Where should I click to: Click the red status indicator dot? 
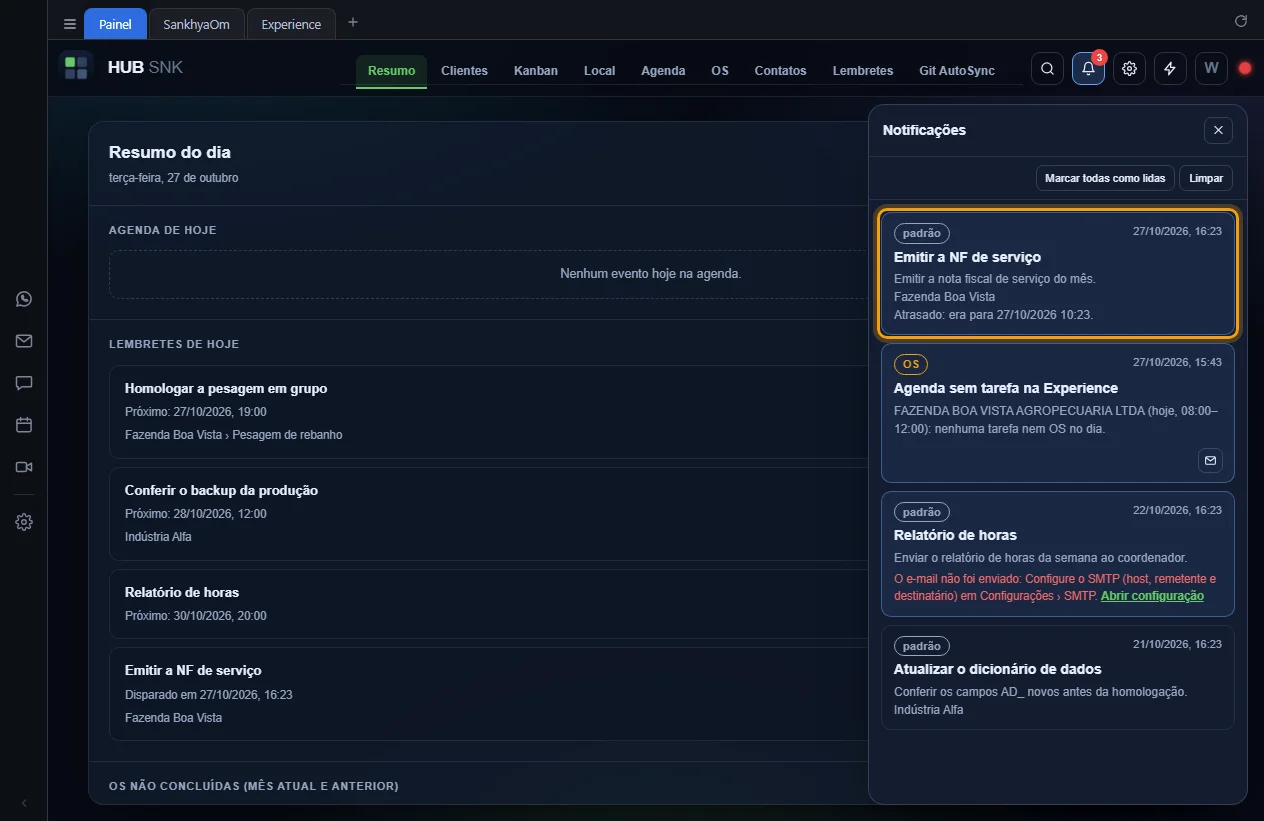[x=1245, y=68]
